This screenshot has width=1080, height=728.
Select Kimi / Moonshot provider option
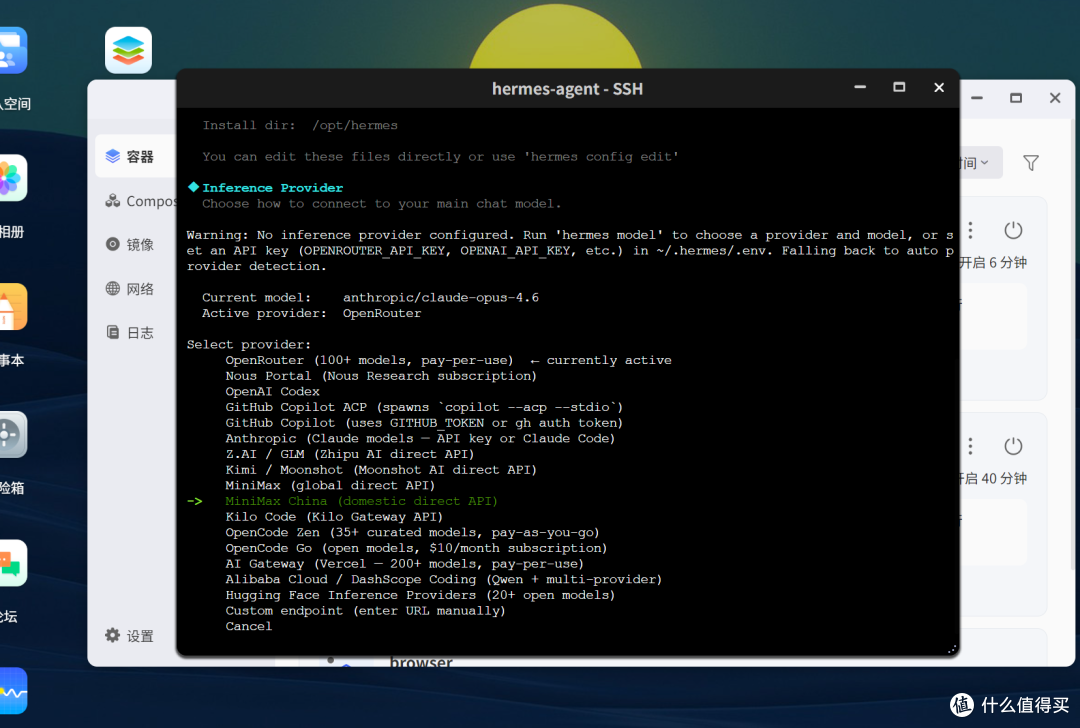pos(381,470)
